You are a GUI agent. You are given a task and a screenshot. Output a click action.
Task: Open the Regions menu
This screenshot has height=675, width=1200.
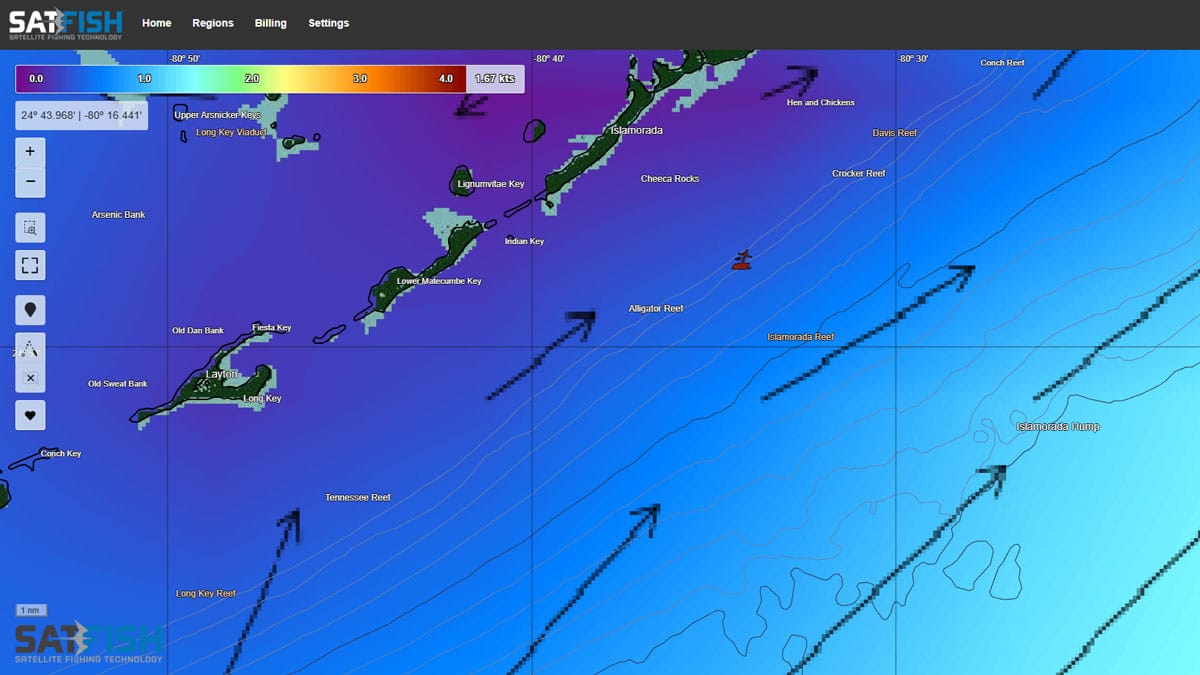(213, 23)
